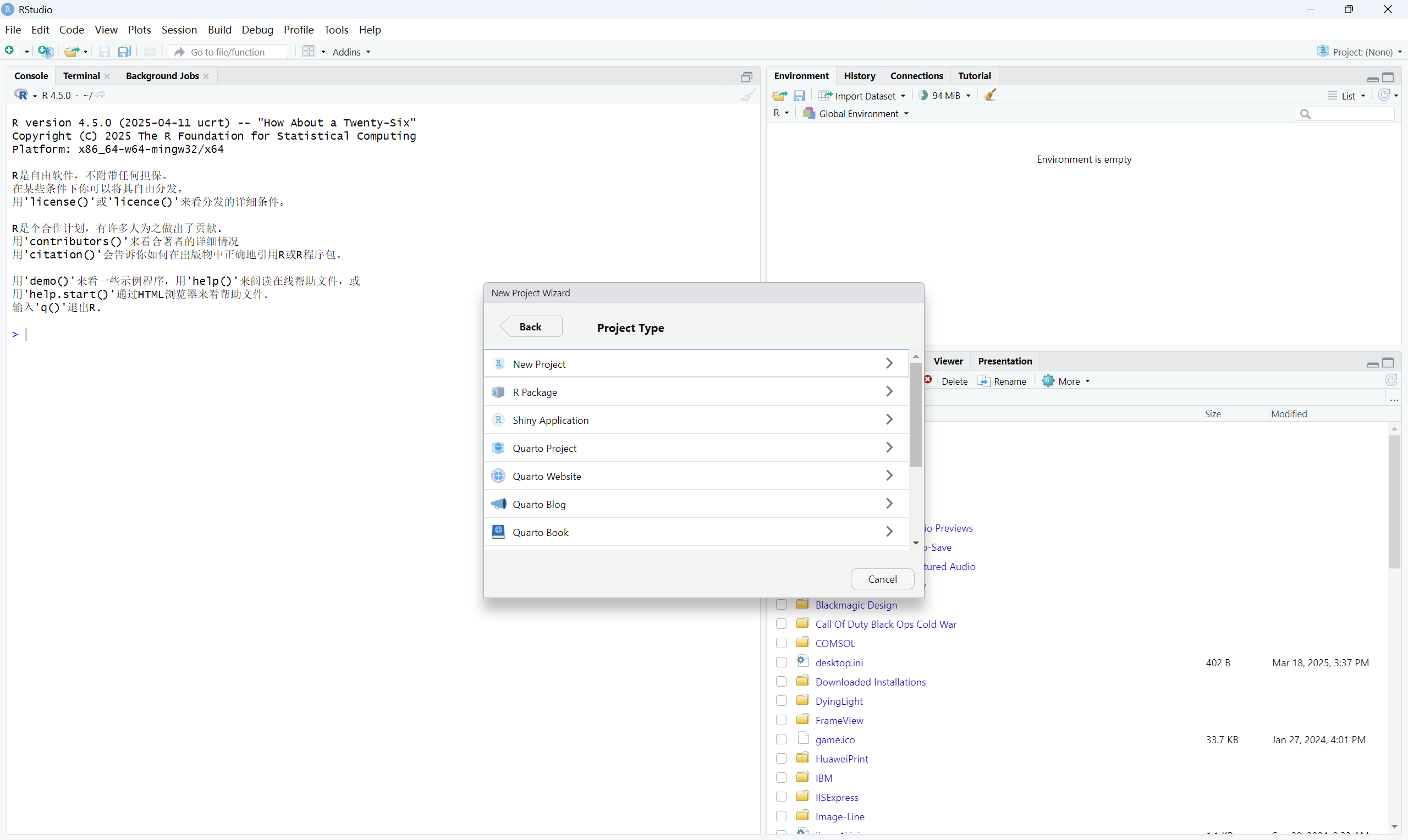Check the Downloaded Installations checkbox
1408x840 pixels.
pyautogui.click(x=782, y=682)
